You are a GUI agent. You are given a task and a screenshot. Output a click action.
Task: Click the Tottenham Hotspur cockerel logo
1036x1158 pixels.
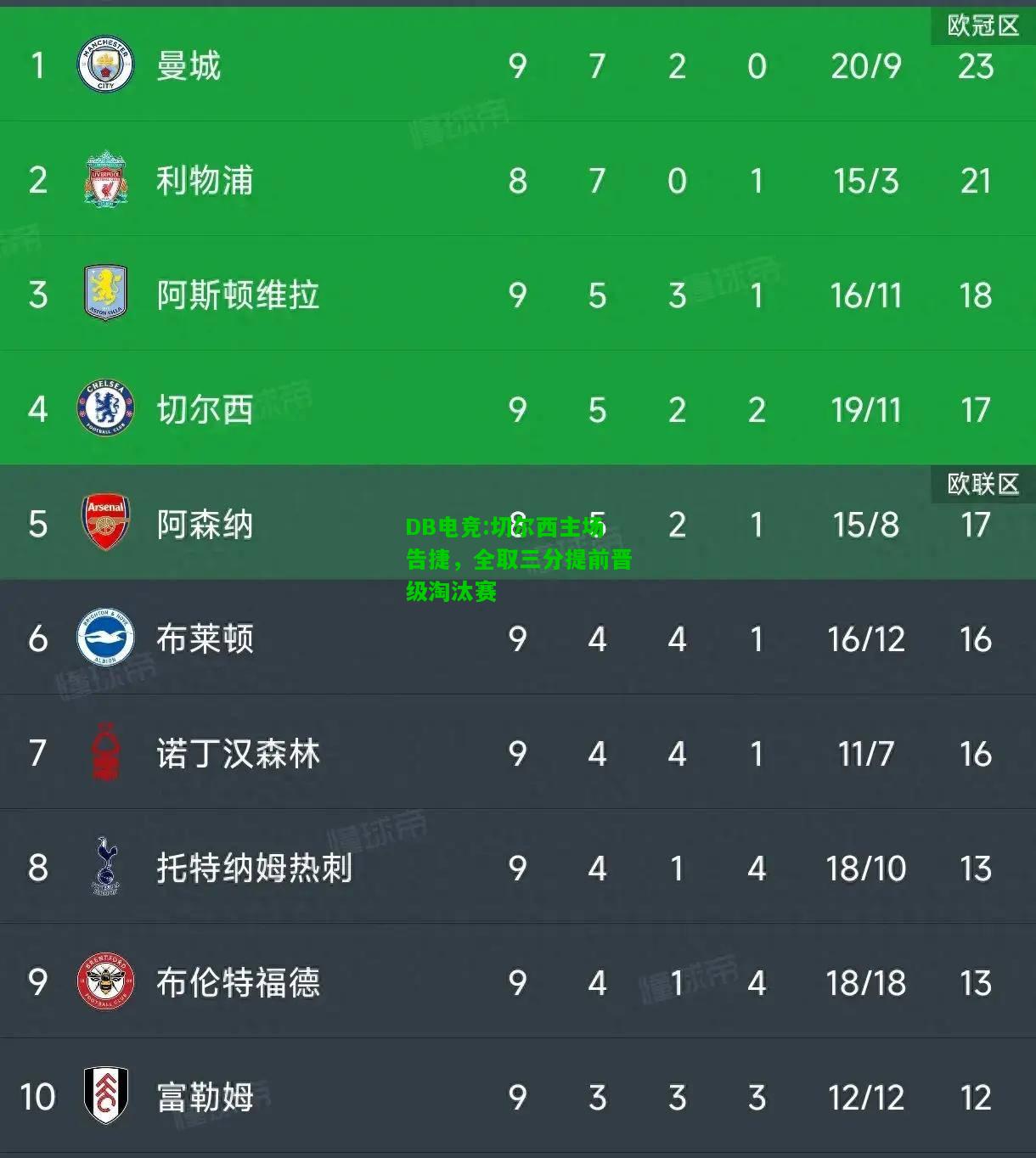(105, 867)
